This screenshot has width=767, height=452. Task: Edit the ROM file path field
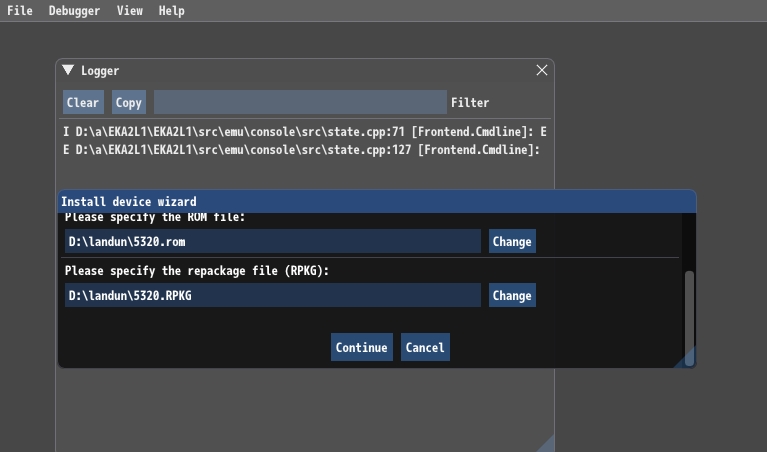pyautogui.click(x=273, y=241)
